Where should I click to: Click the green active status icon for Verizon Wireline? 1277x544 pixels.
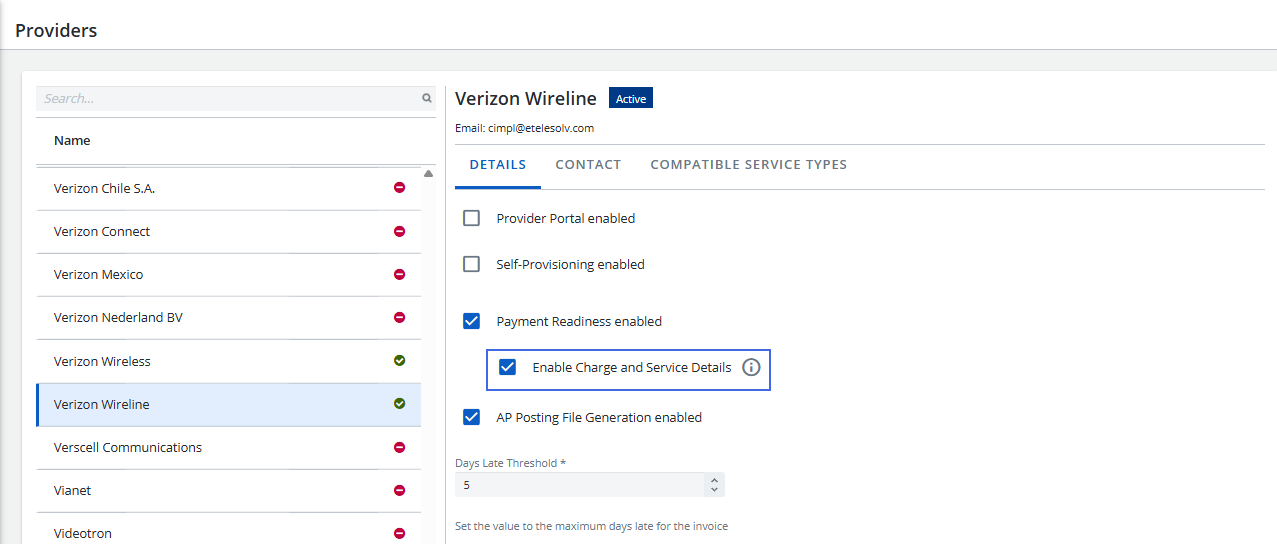click(x=399, y=404)
